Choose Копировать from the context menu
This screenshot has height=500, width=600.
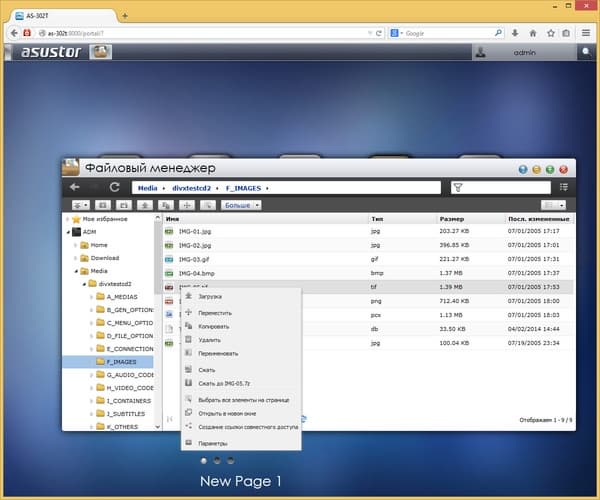tap(241, 326)
